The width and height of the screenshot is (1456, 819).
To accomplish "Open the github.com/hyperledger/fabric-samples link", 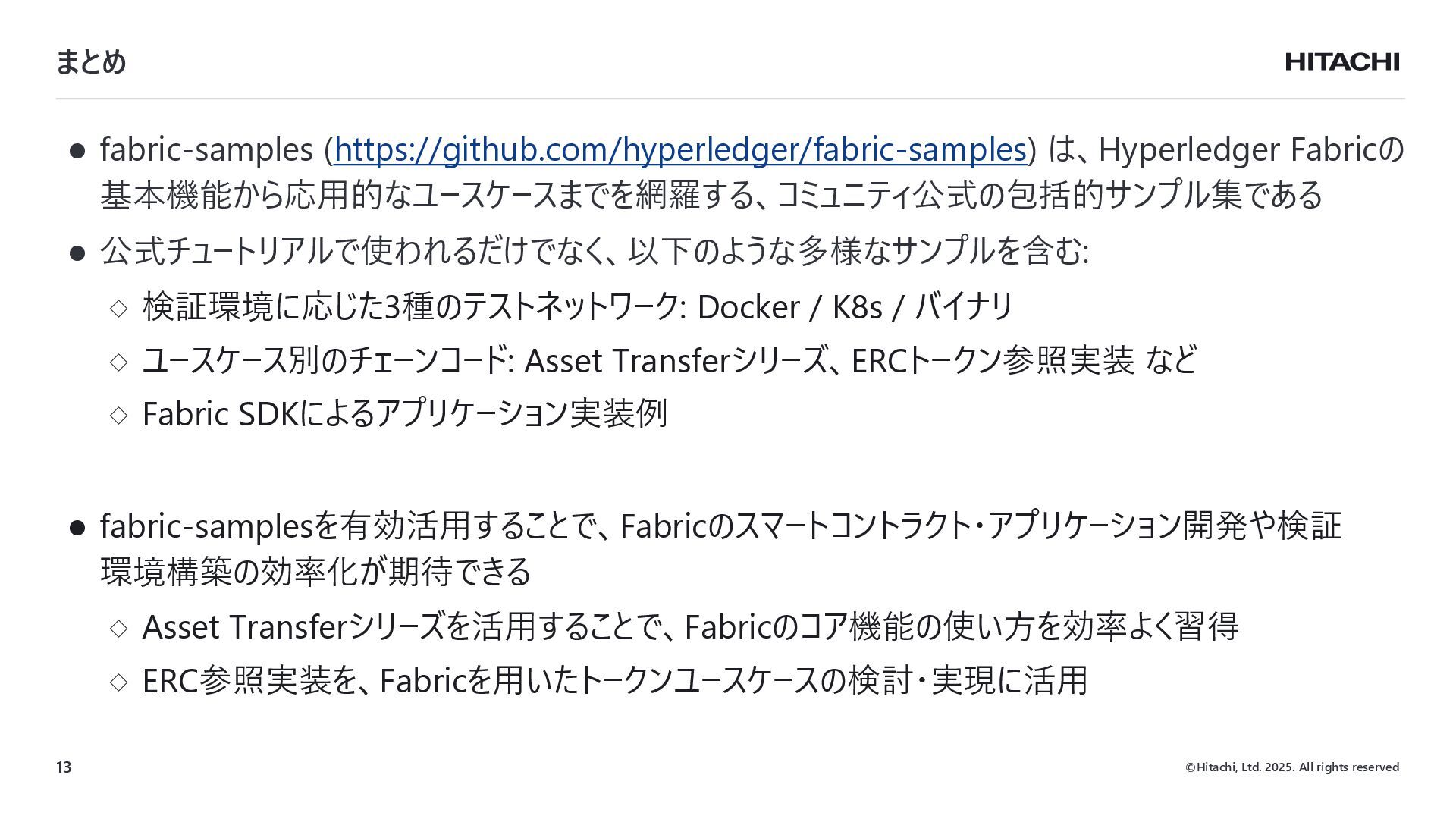I will 680,149.
